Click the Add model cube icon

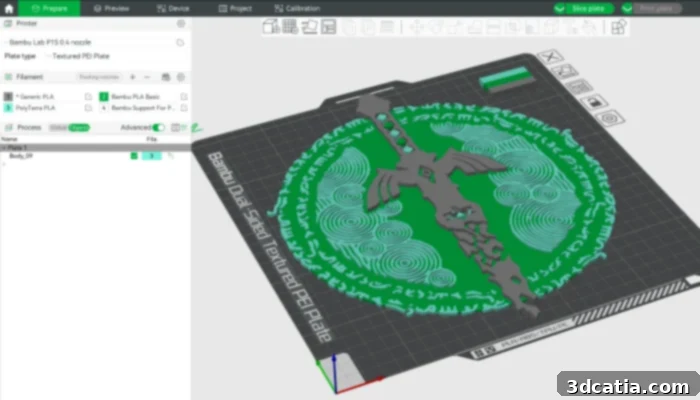click(x=271, y=27)
